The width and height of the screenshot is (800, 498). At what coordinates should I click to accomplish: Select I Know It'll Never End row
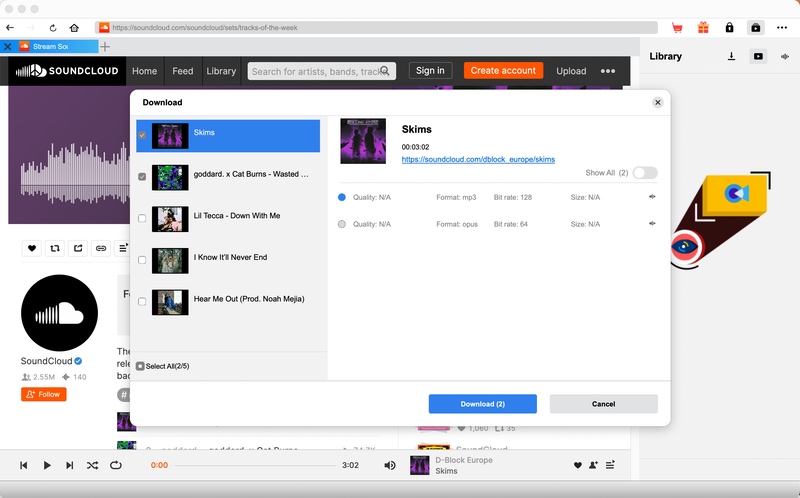coord(228,260)
